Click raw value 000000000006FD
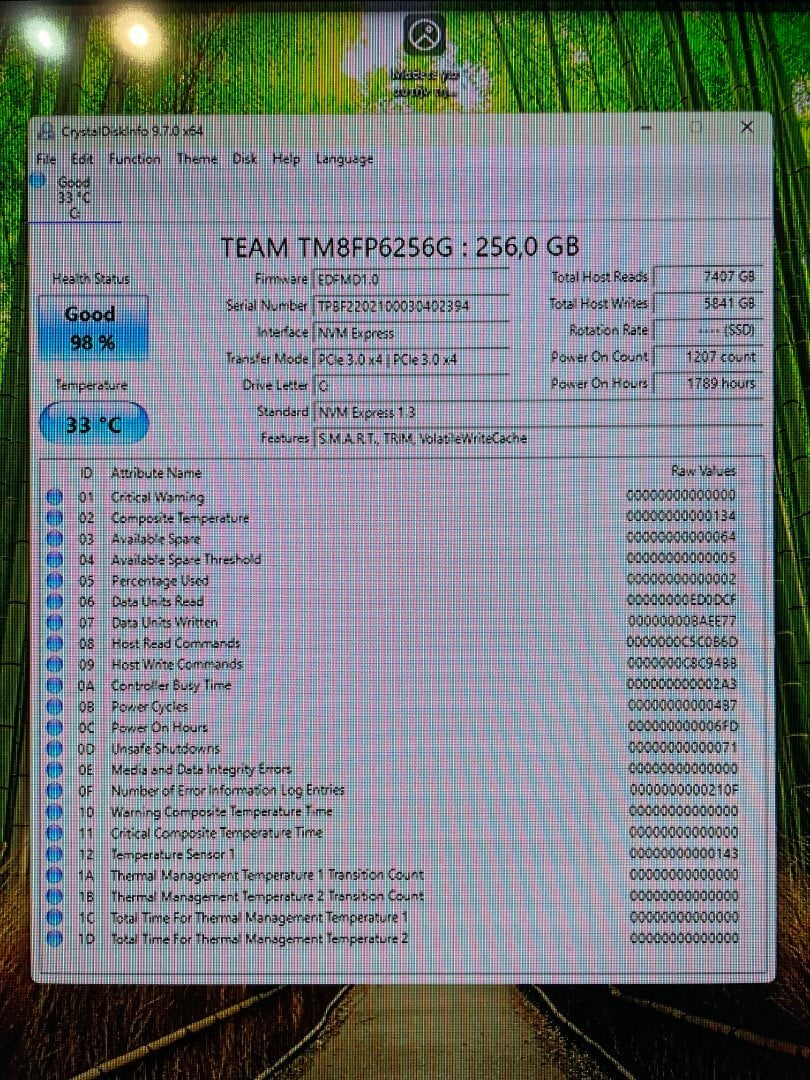The height and width of the screenshot is (1080, 810). click(683, 726)
